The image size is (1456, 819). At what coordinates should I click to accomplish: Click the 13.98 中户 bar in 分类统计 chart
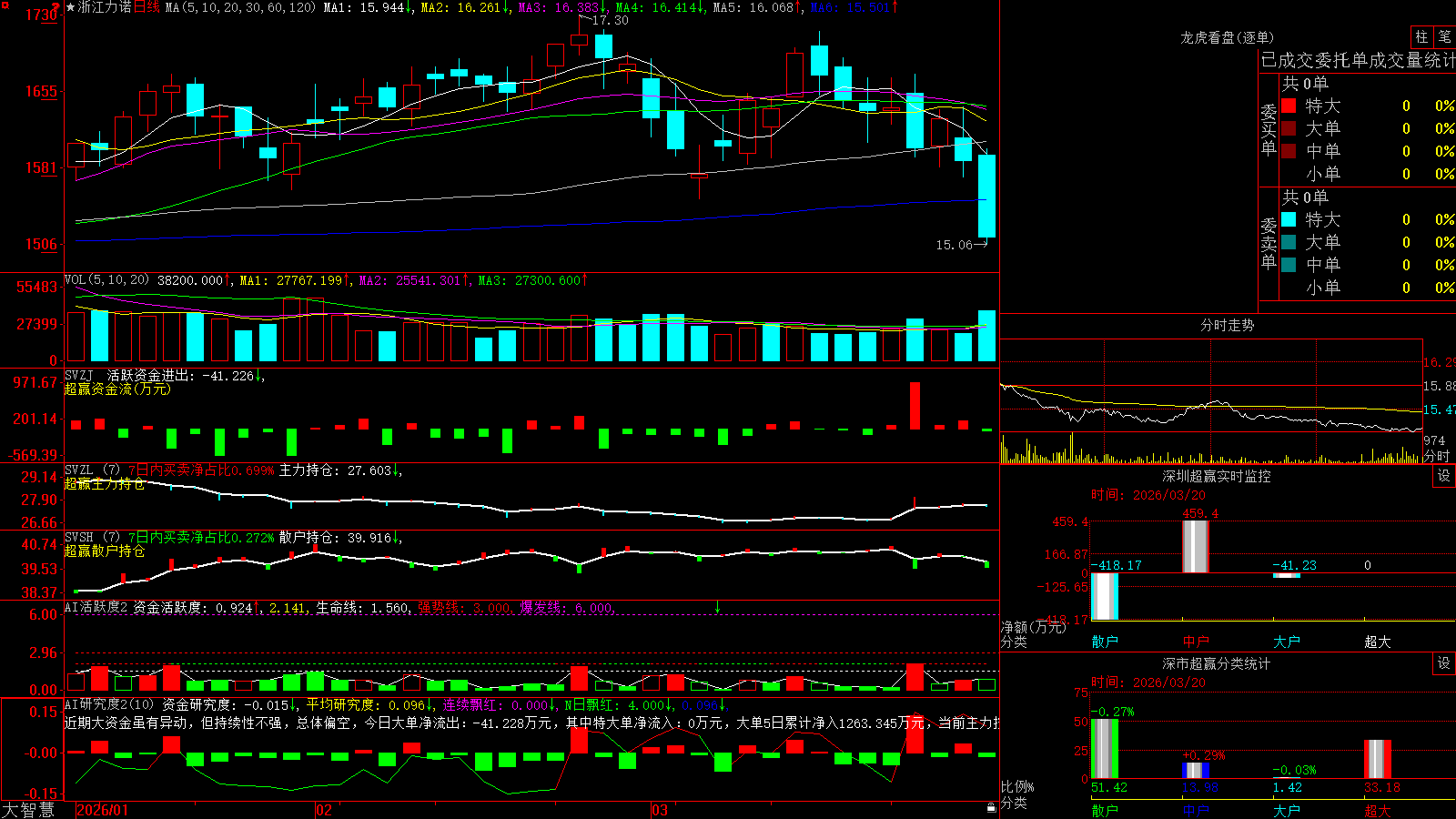pyautogui.click(x=1196, y=770)
